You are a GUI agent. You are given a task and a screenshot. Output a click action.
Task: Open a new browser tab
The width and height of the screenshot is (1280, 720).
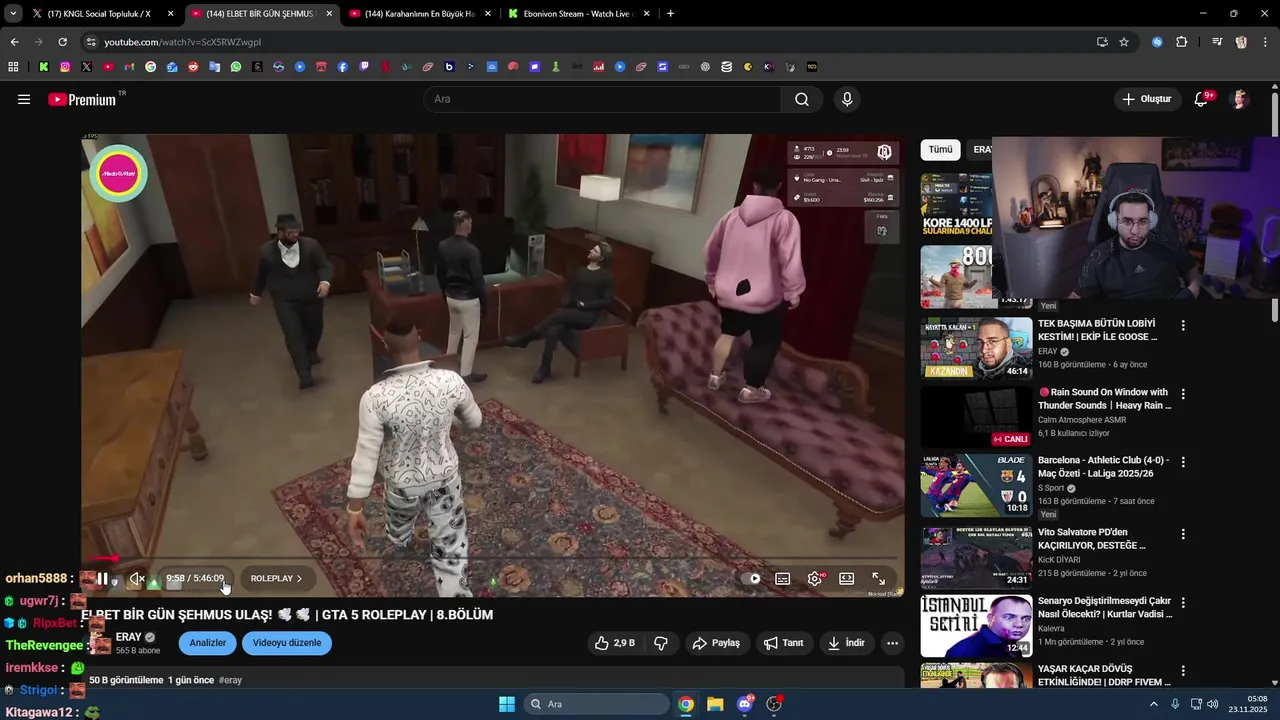coord(670,14)
